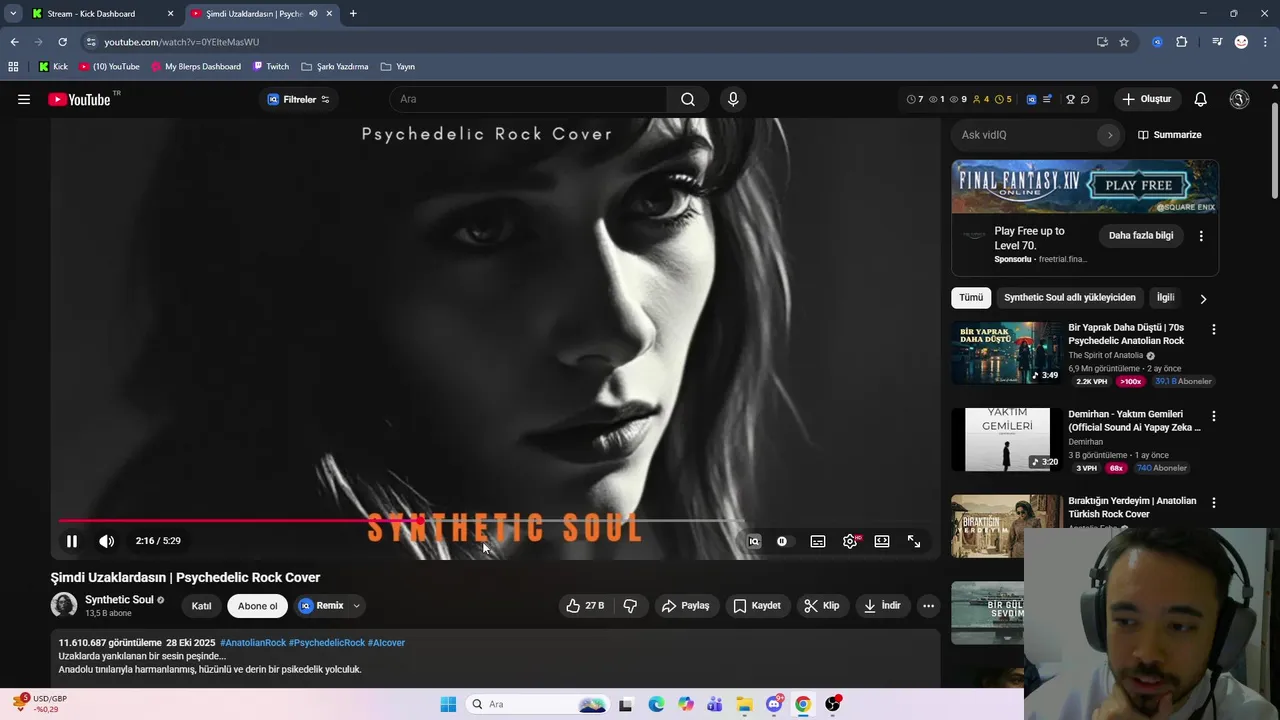Open the vidIQ list icon in header
This screenshot has height=720, width=1280.
point(1047,99)
